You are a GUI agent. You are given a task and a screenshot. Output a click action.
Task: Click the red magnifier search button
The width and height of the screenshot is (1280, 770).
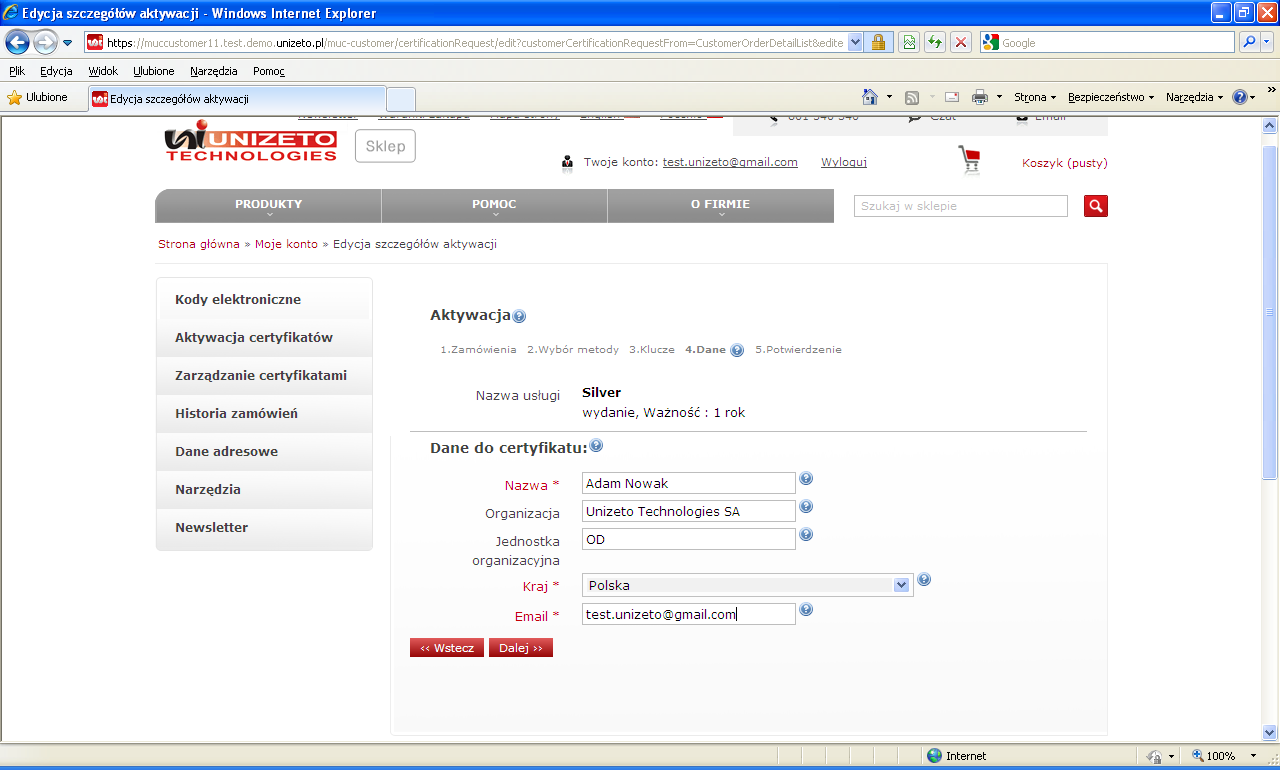click(1096, 206)
